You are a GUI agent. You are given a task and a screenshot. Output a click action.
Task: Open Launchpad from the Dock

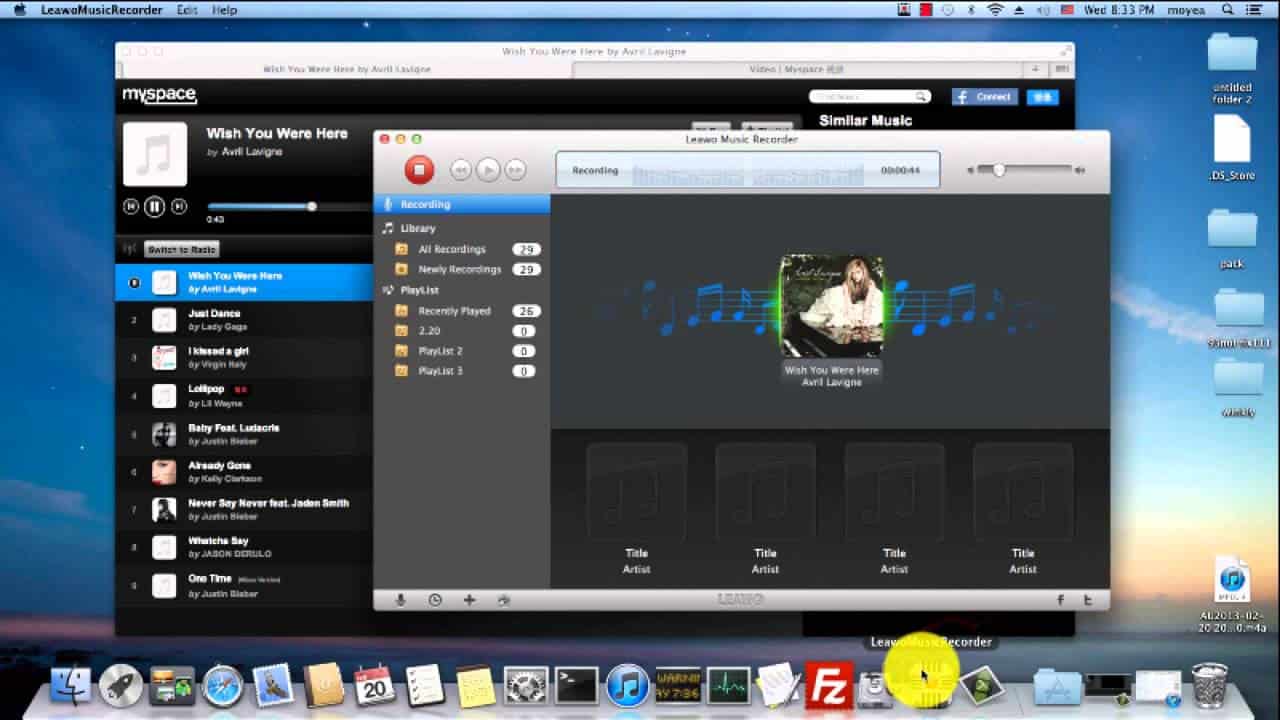[121, 686]
